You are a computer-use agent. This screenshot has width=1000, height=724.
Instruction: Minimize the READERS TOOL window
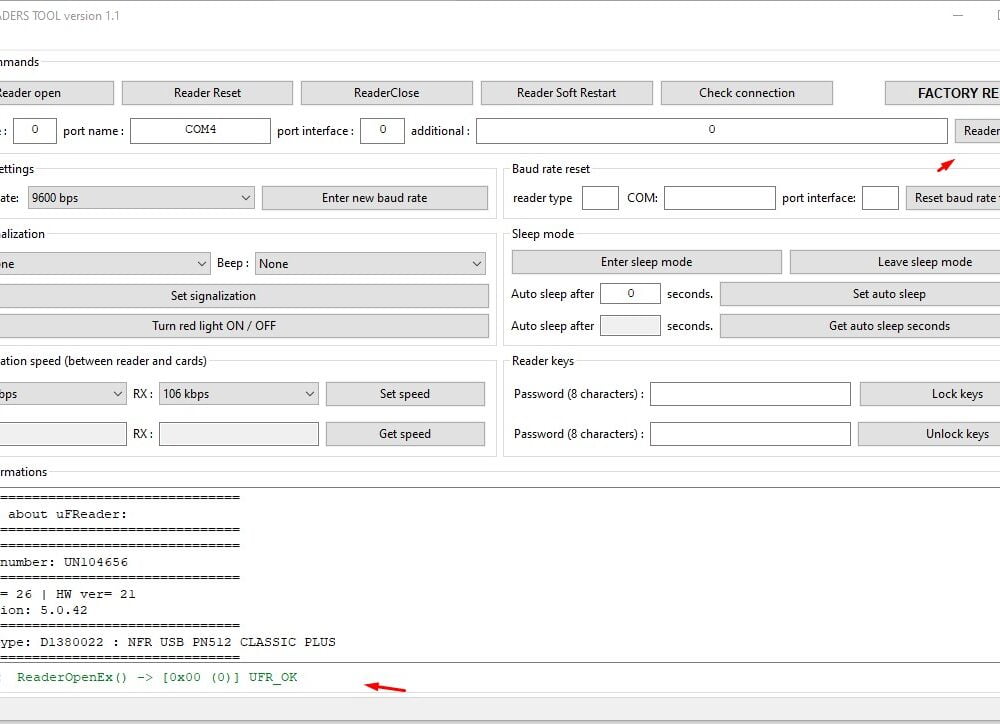click(x=958, y=15)
